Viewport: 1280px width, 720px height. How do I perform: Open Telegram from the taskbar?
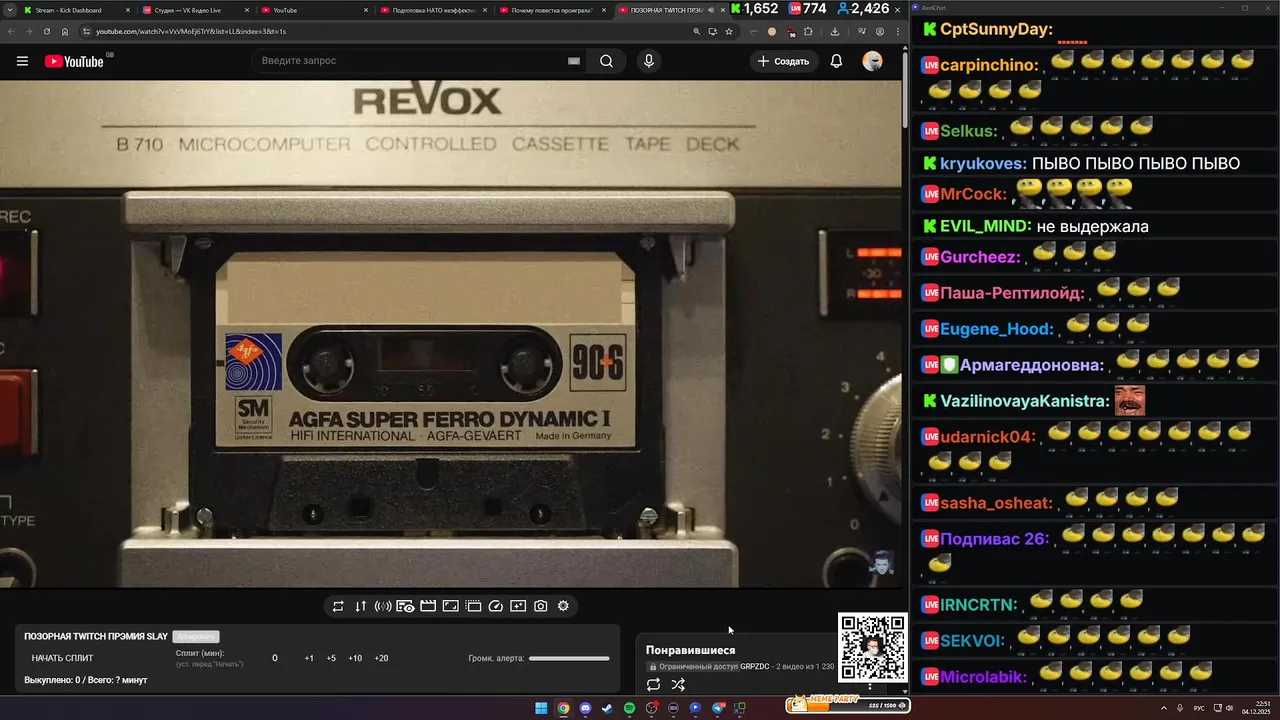(718, 708)
